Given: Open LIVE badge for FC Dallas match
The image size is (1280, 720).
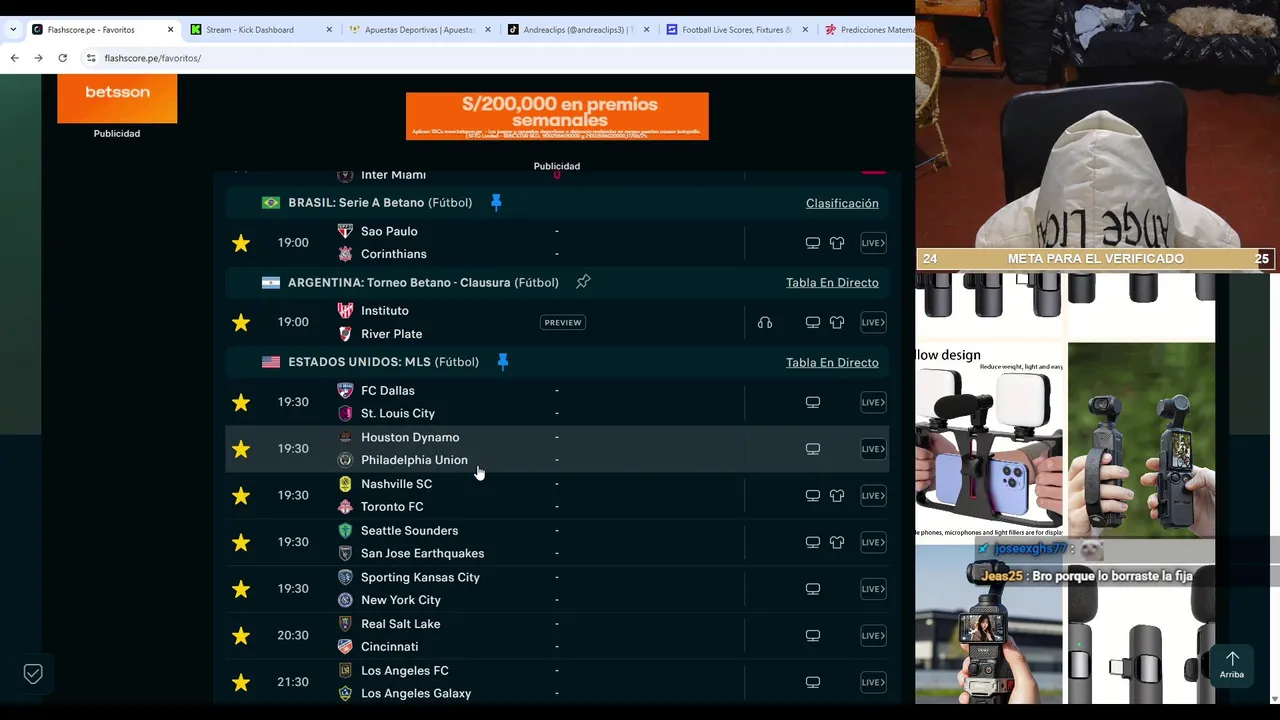Looking at the screenshot, I should [x=873, y=402].
